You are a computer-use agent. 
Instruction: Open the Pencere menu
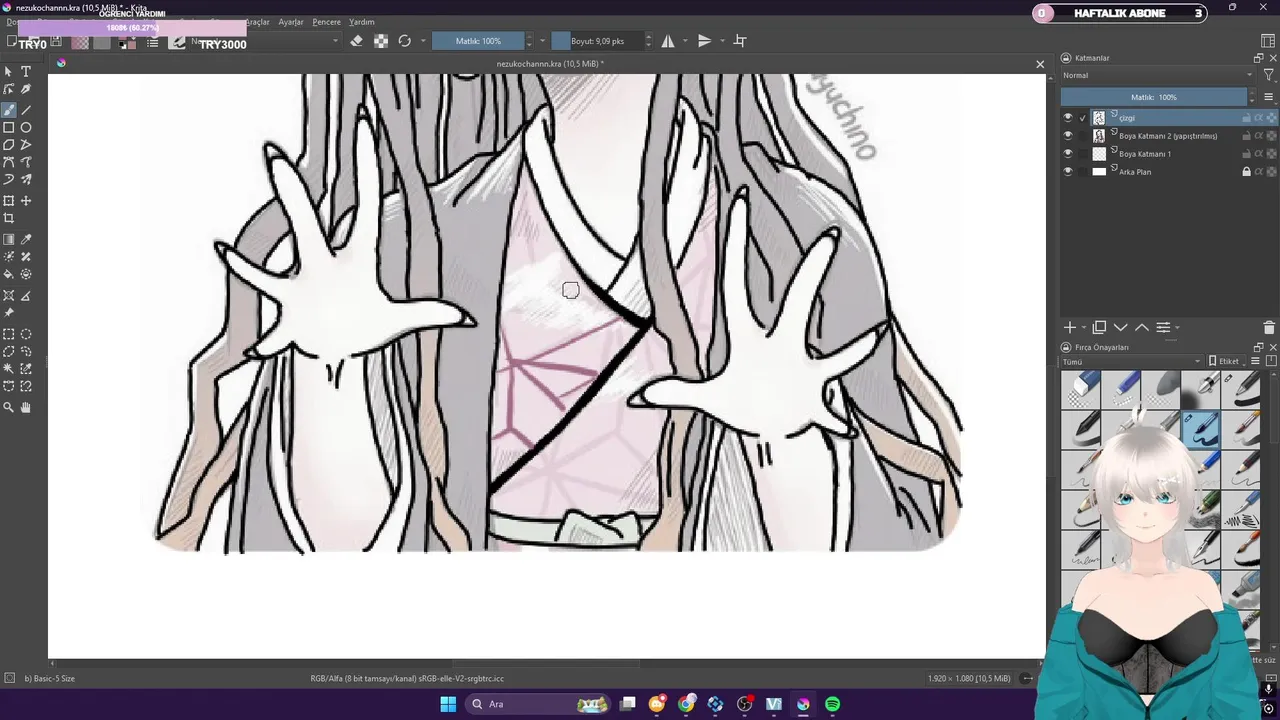click(x=327, y=22)
